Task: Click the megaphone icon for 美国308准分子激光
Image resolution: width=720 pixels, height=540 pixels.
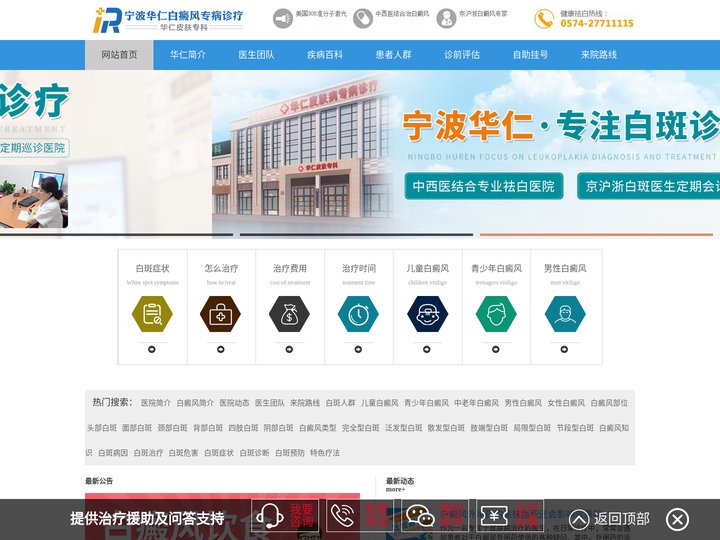Action: pyautogui.click(x=283, y=19)
